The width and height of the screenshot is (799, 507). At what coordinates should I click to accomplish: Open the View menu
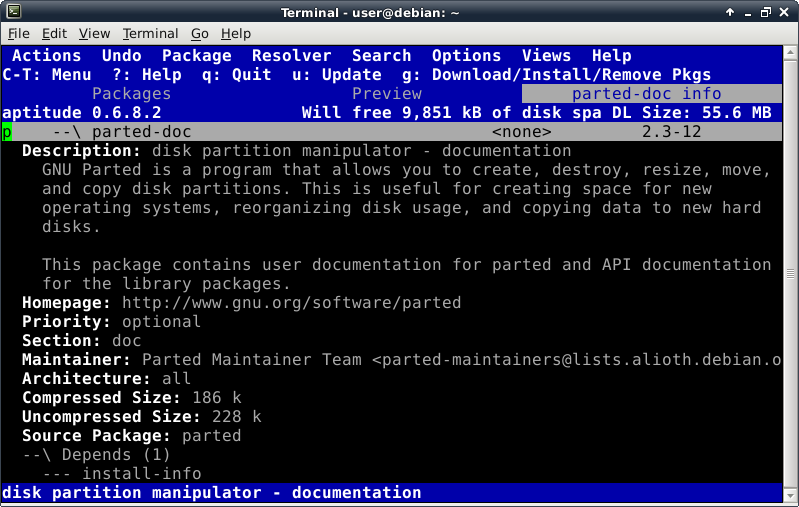click(94, 34)
